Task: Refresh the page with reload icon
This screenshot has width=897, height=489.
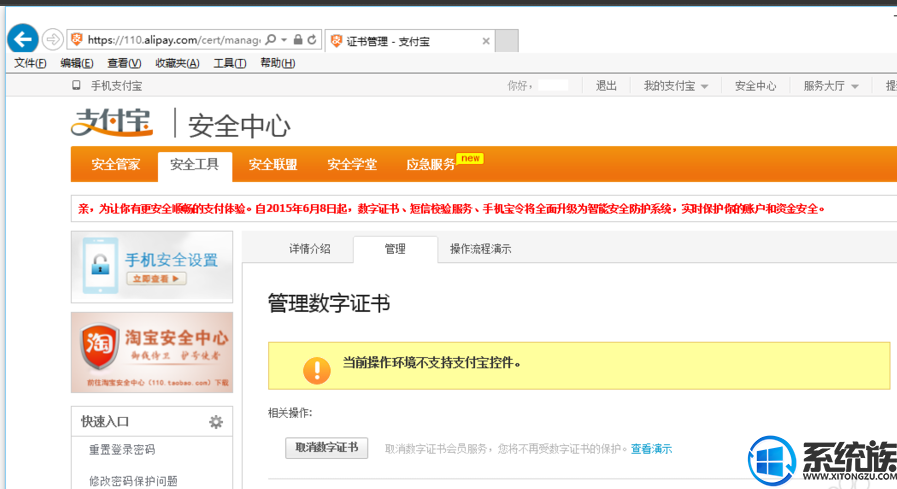Action: tap(312, 39)
